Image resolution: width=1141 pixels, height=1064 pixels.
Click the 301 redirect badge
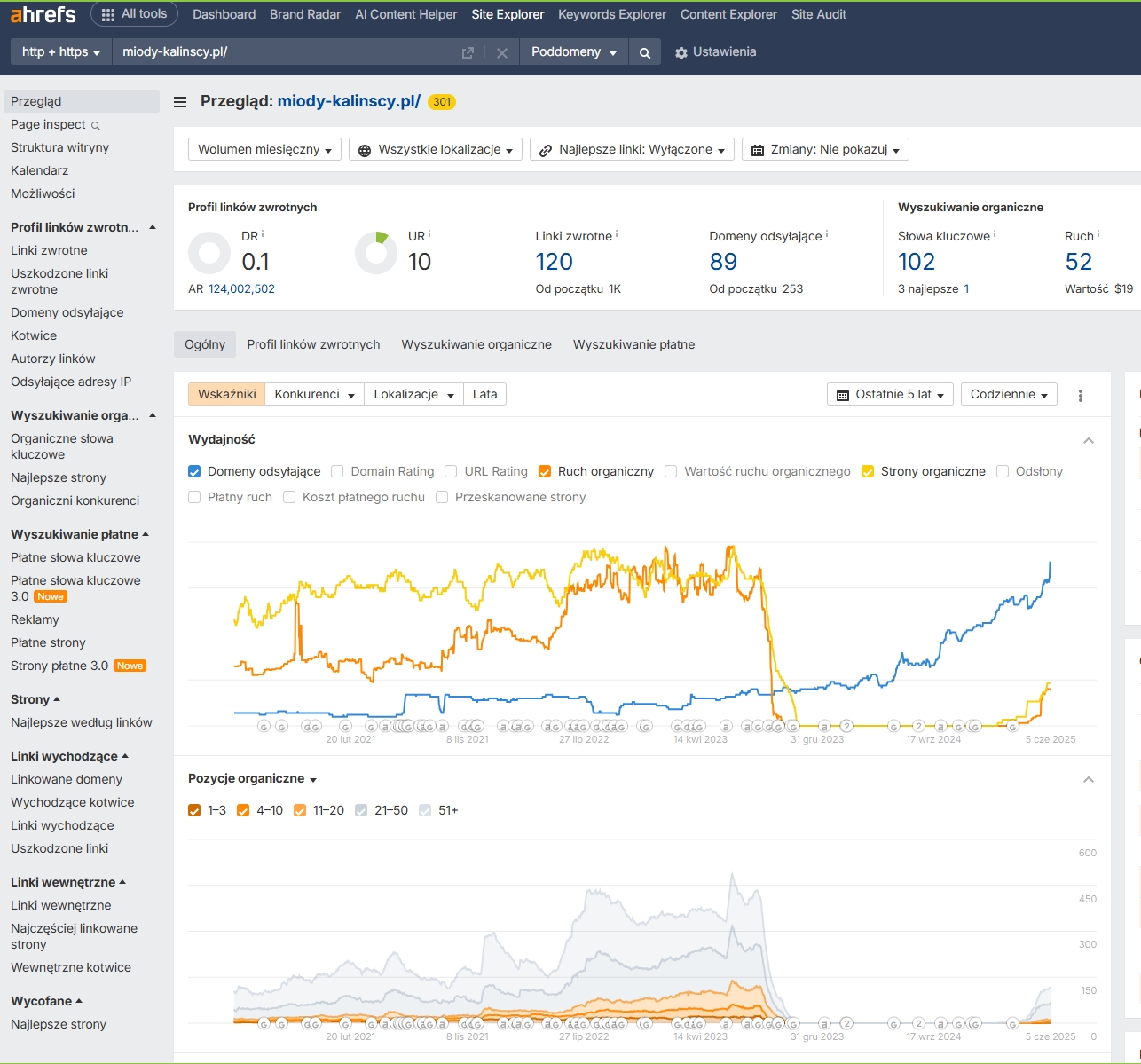[442, 102]
